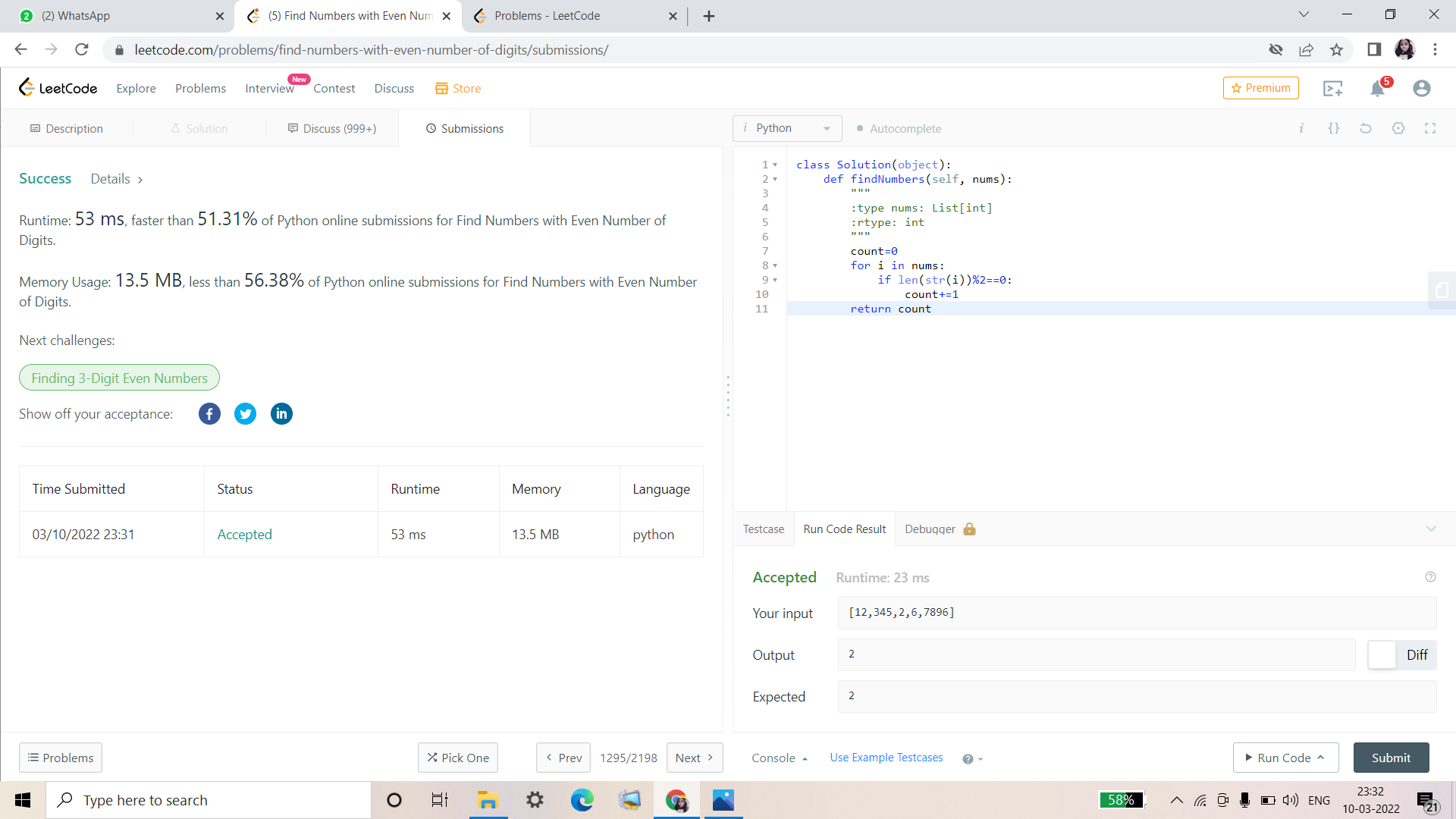Fold code at line 1 class arrow

[775, 165]
